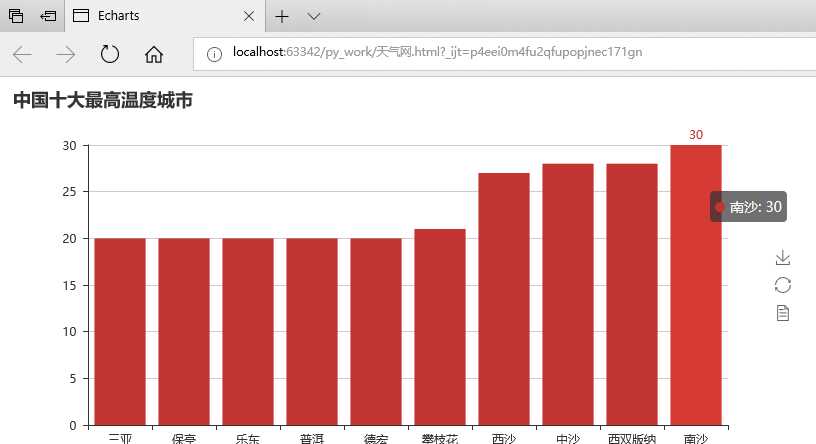Click the chart title 中国十大最高温度城市
Image resolution: width=816 pixels, height=444 pixels.
coord(103,100)
